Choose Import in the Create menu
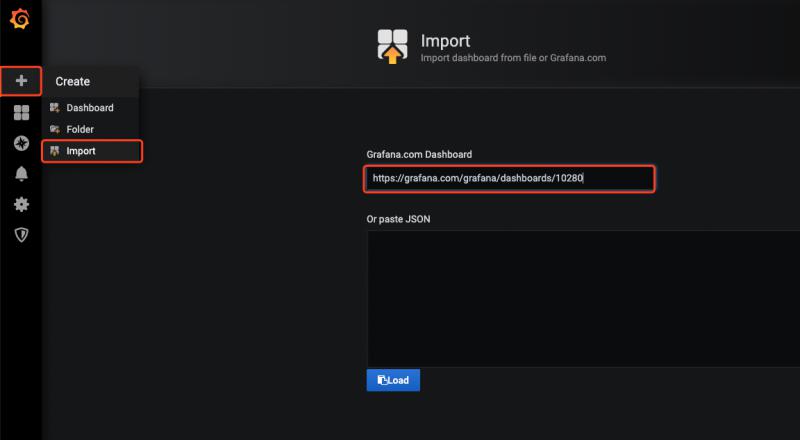 point(81,151)
